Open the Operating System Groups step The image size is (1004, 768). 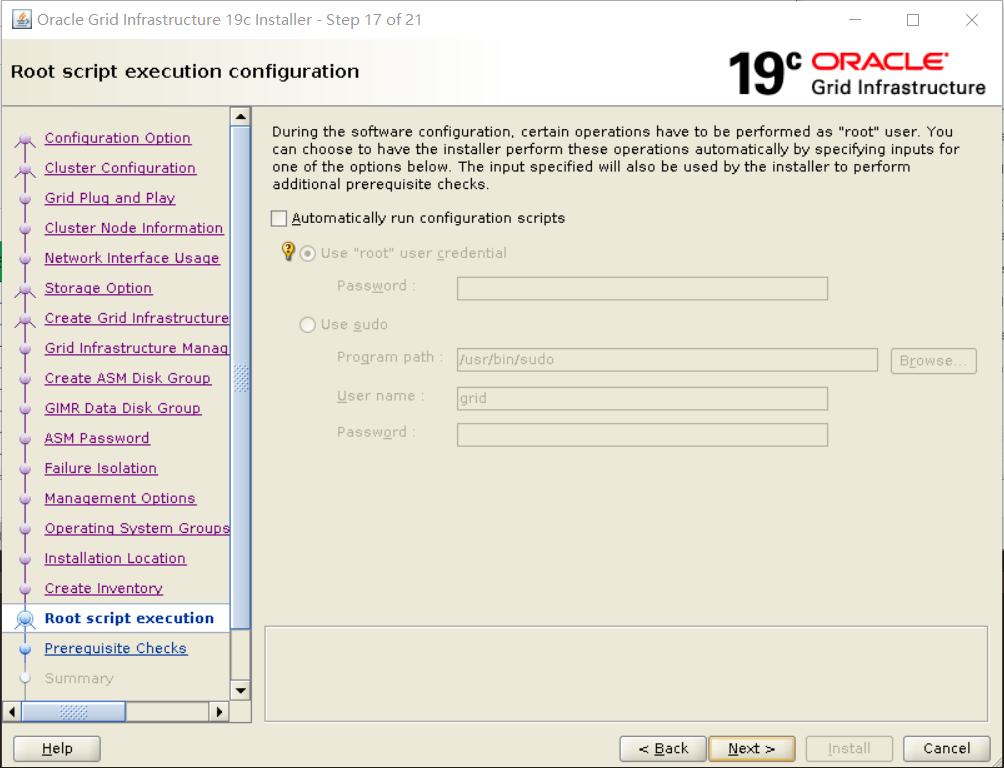click(137, 528)
